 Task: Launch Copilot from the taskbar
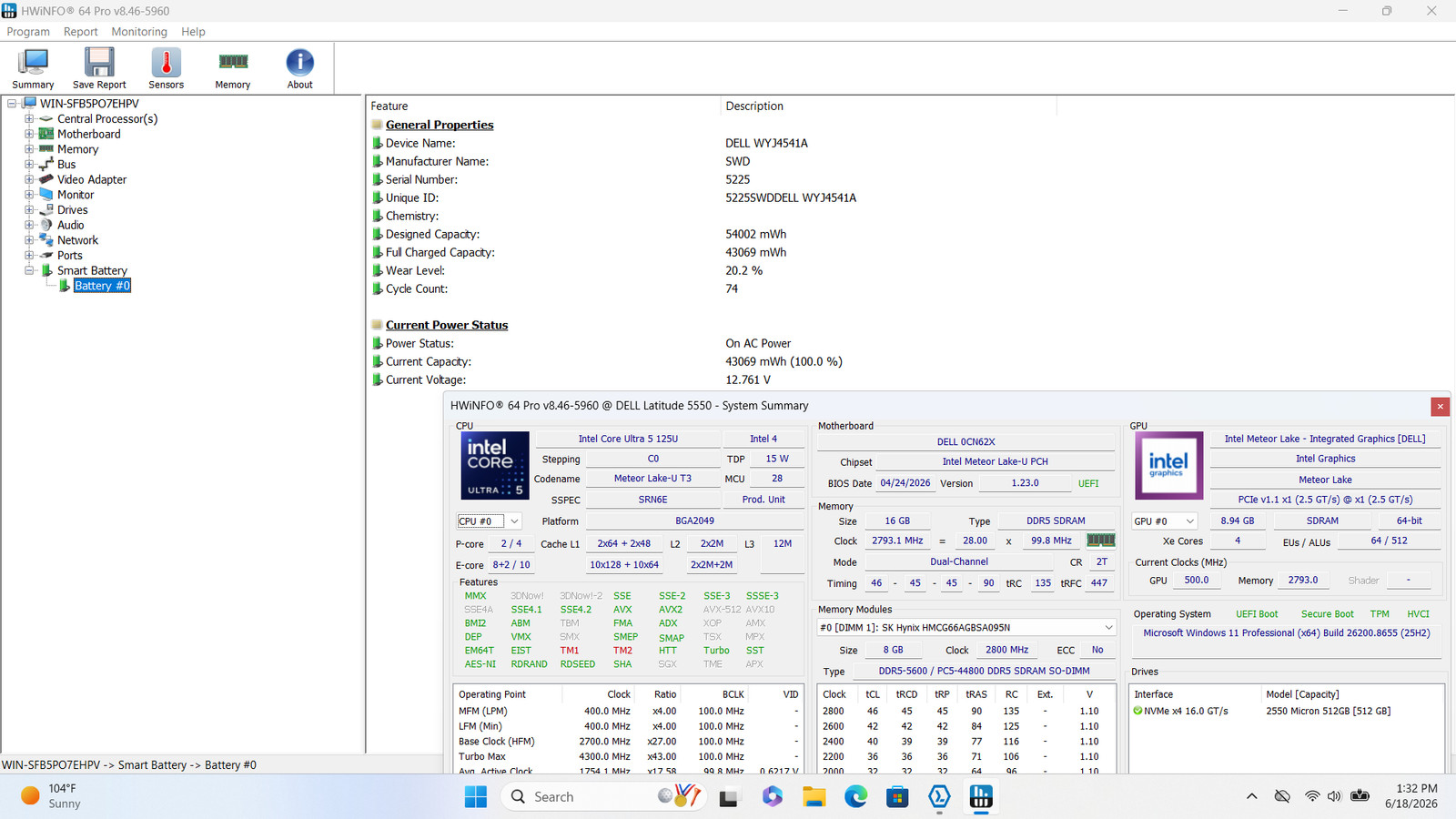[x=772, y=797]
